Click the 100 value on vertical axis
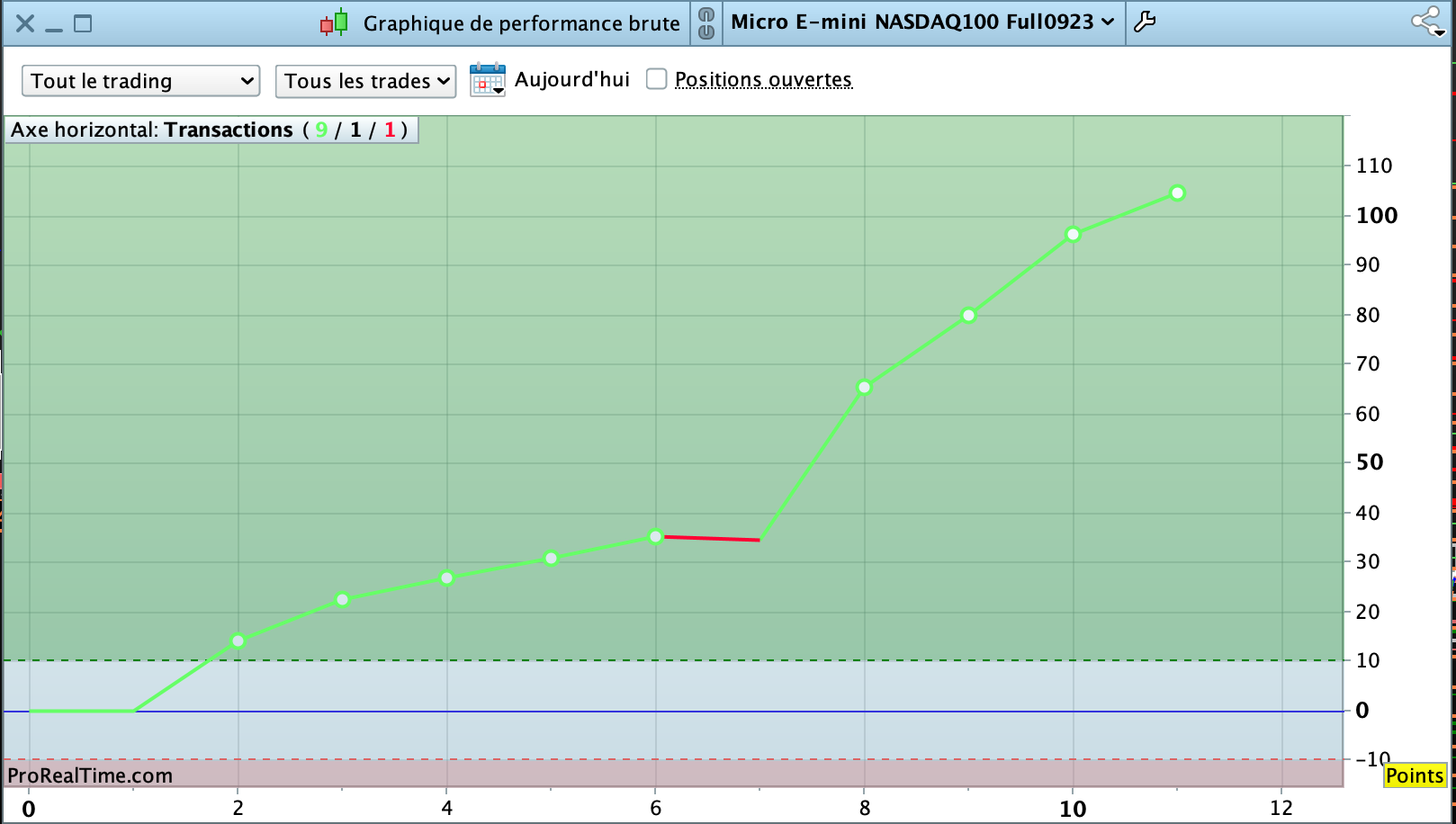The image size is (1456, 824). click(1377, 216)
